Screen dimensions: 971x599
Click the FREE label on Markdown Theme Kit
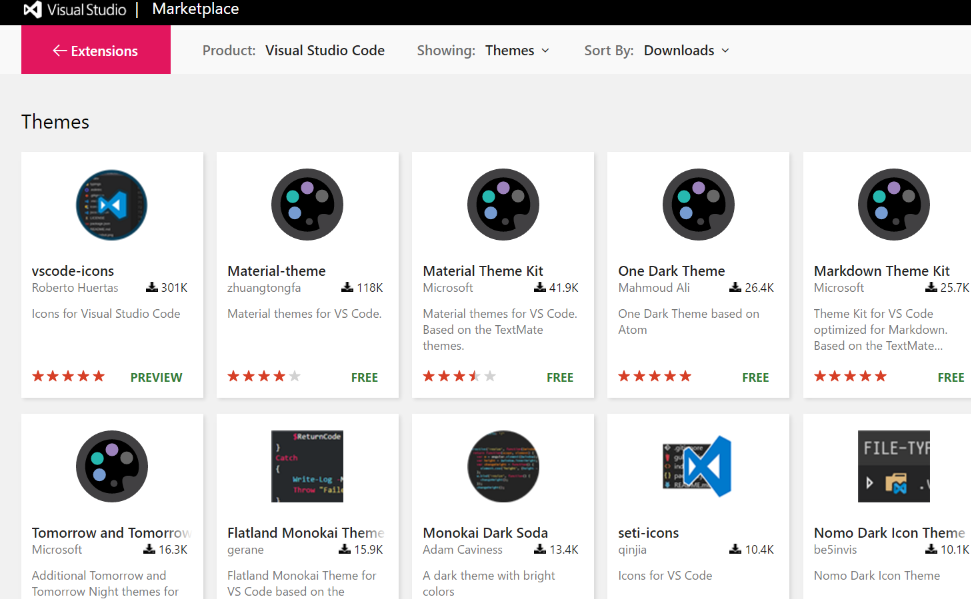[x=951, y=377]
